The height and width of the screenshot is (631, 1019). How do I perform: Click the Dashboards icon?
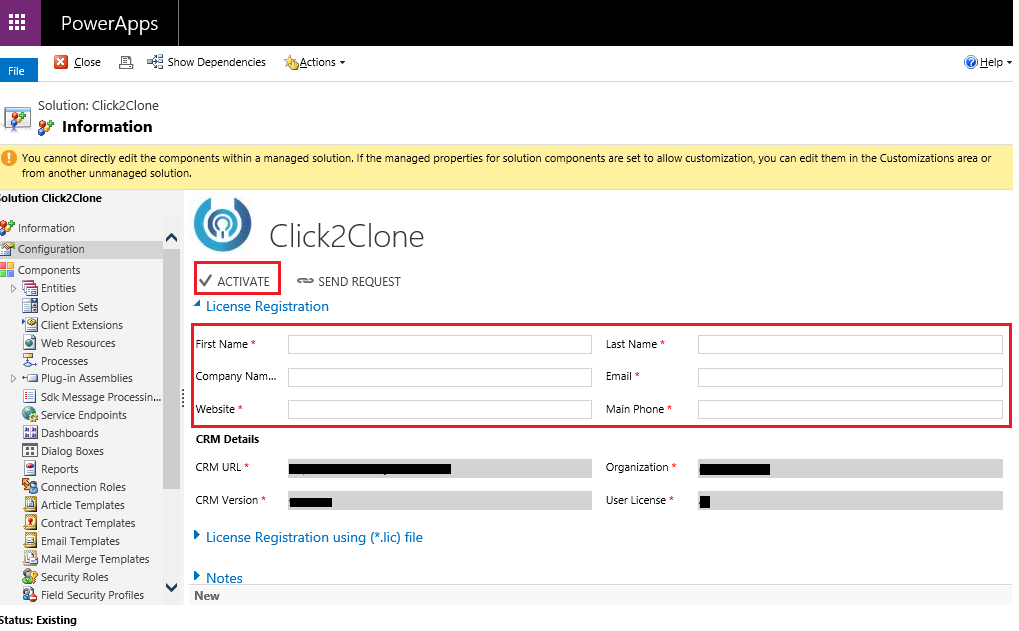[x=30, y=432]
